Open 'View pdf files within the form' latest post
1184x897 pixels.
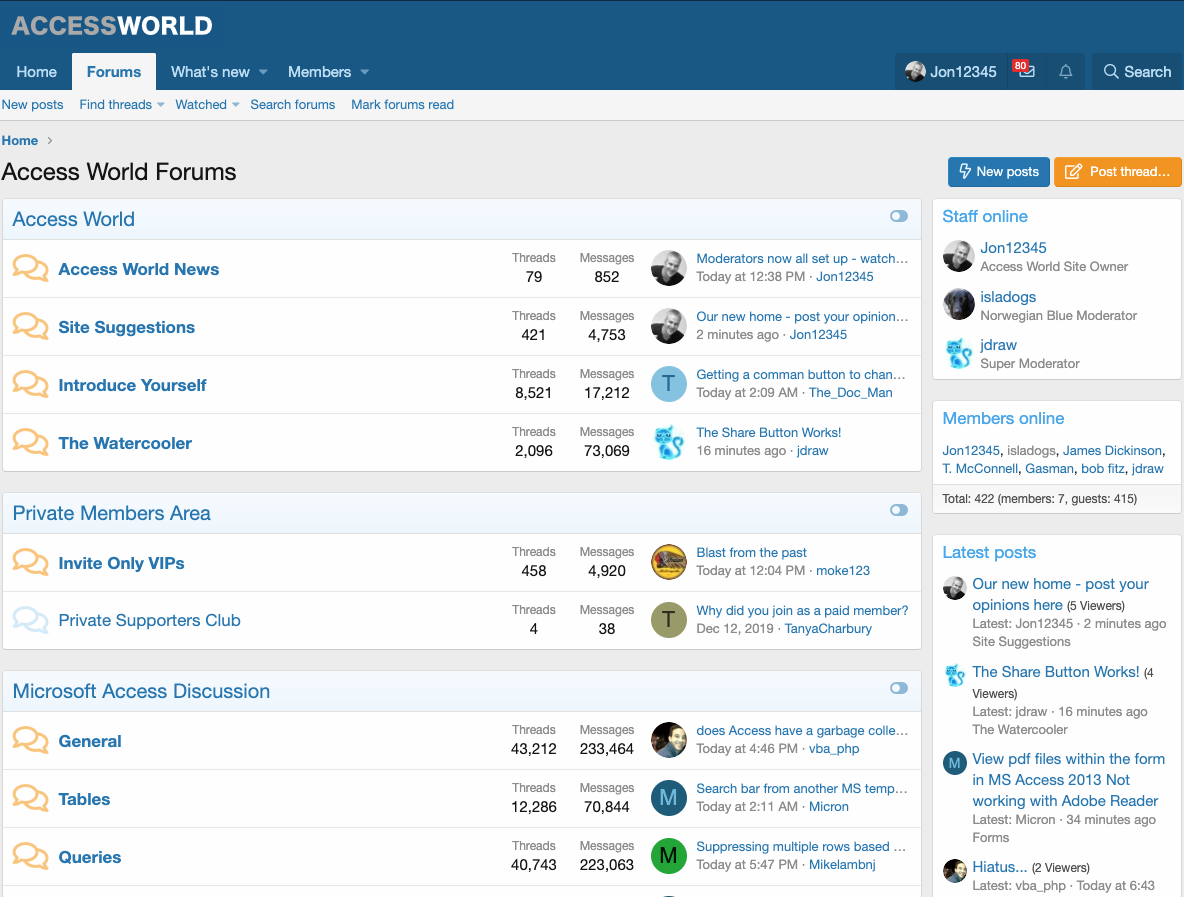click(x=1068, y=780)
